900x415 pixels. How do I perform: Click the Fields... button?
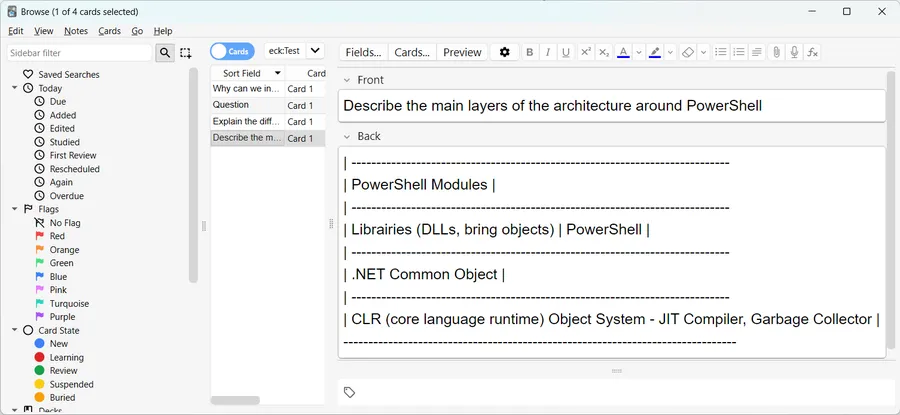coord(364,52)
